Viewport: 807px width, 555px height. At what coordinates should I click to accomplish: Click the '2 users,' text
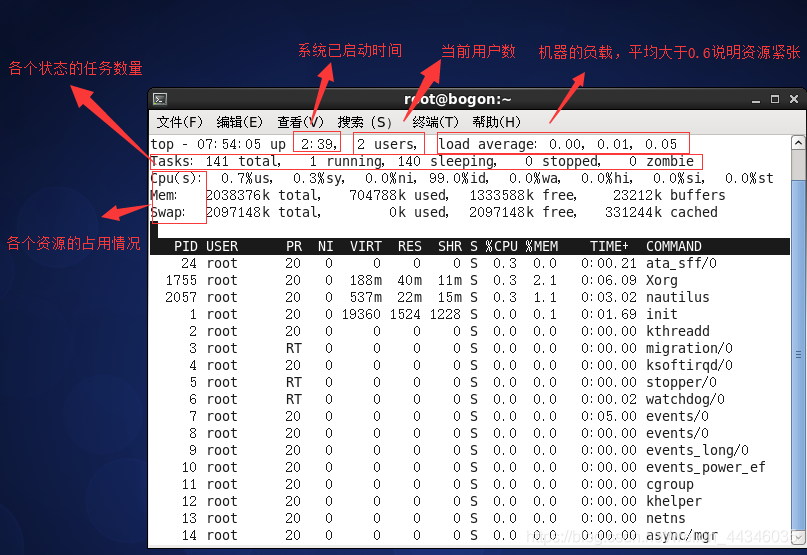pos(387,144)
